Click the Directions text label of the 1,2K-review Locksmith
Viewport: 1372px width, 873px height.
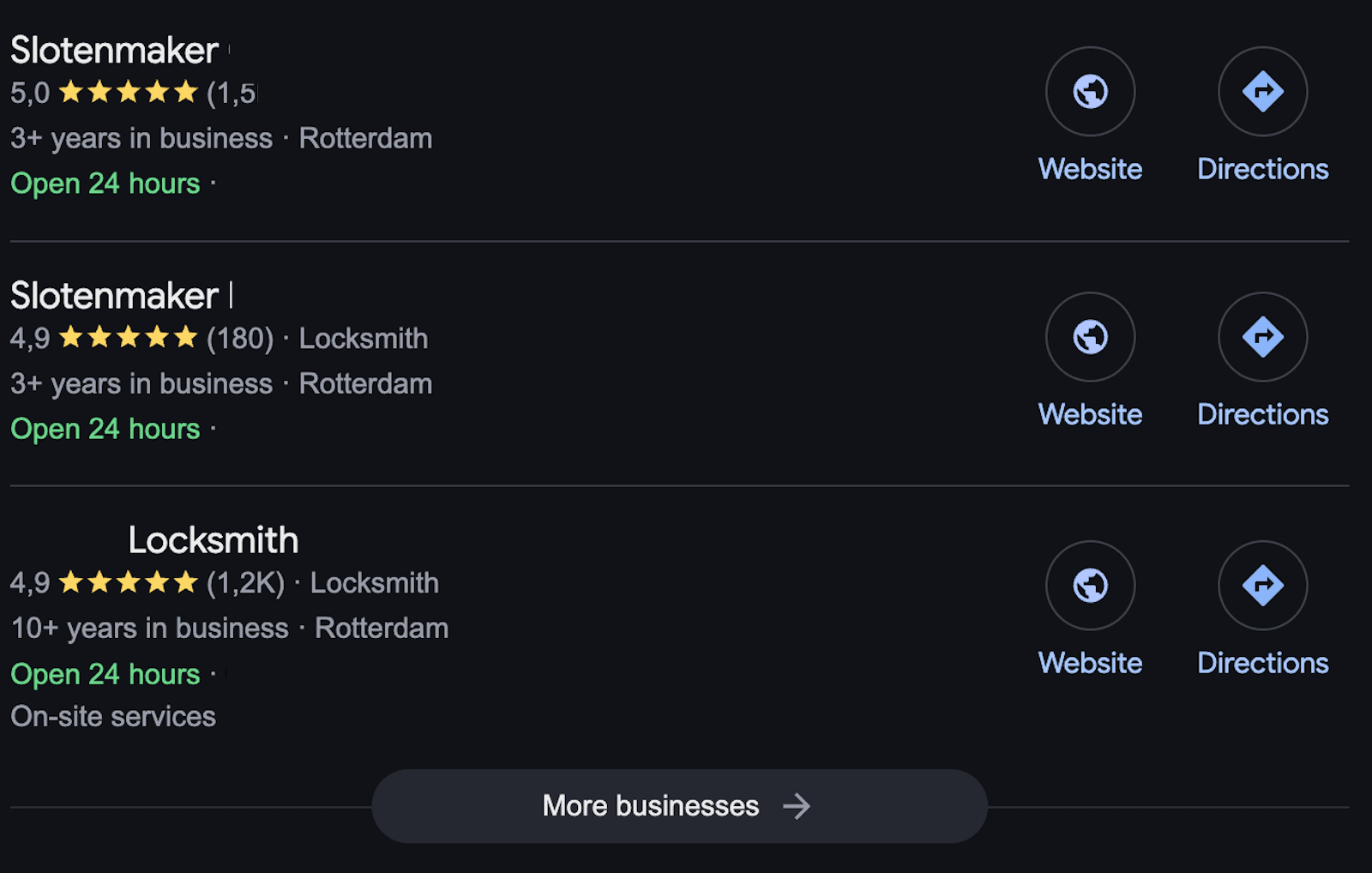(1262, 663)
